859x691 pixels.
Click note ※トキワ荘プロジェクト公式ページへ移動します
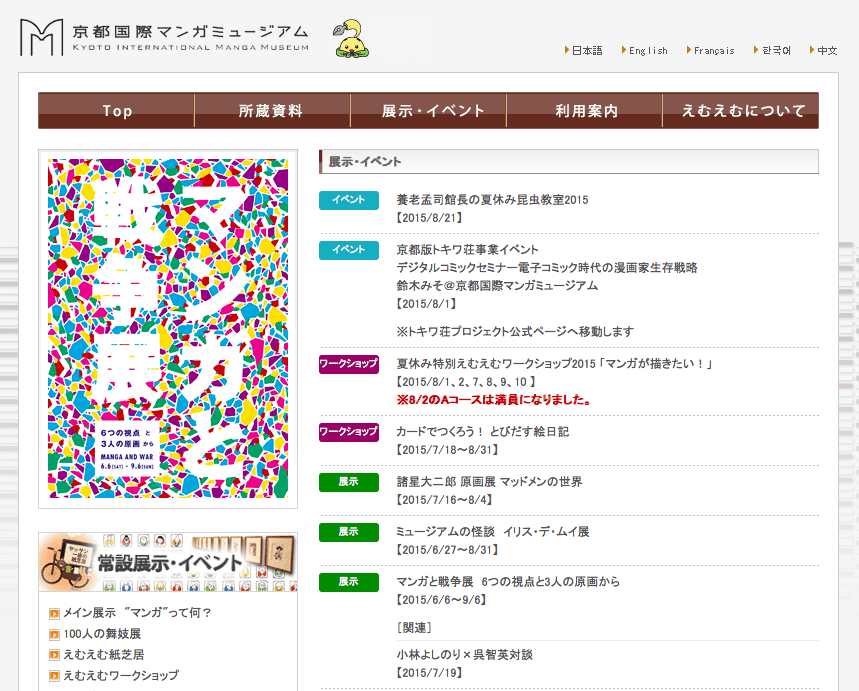tap(515, 332)
